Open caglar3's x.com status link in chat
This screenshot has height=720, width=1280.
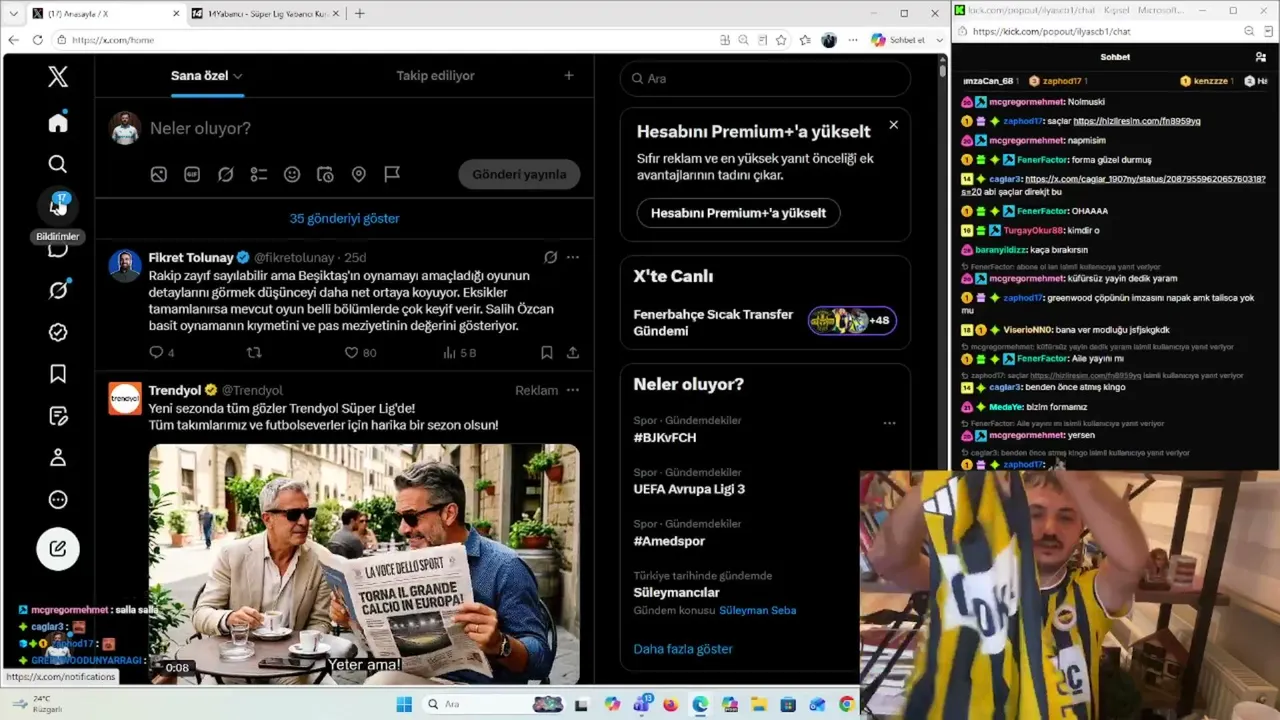coord(1145,180)
